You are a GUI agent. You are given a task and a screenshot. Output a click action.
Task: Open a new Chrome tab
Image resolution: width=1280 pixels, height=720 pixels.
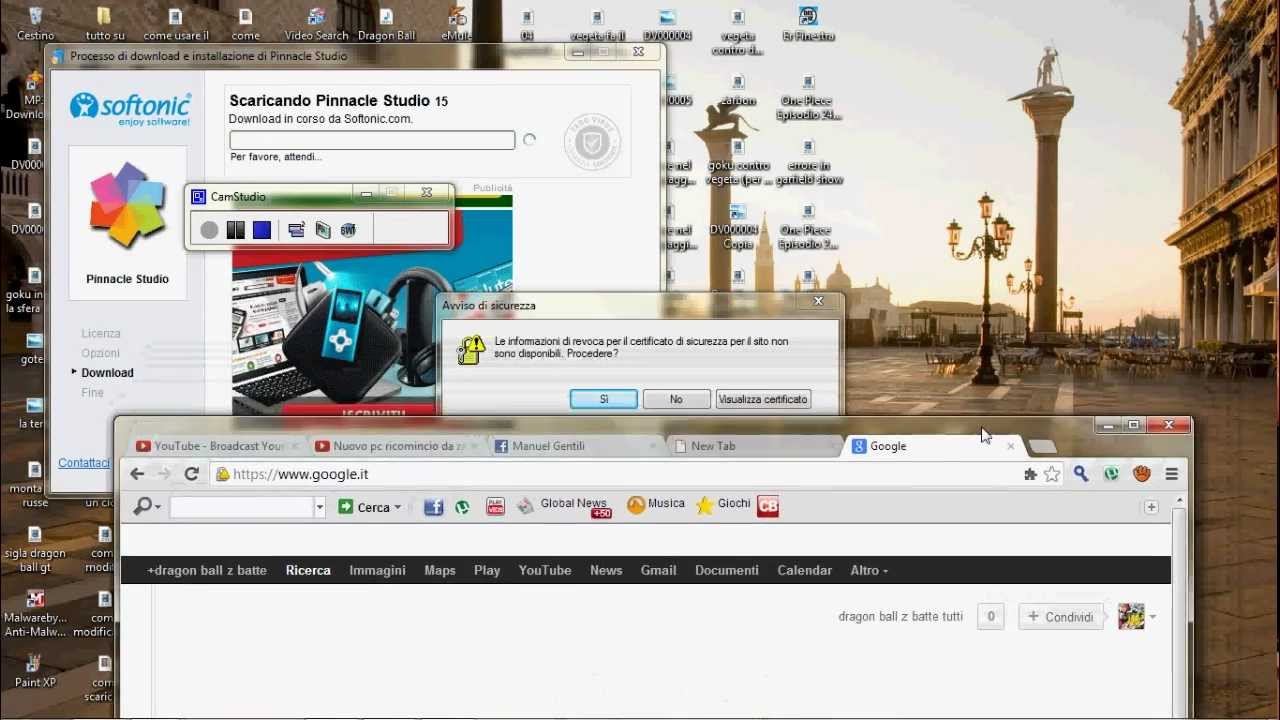click(1041, 446)
